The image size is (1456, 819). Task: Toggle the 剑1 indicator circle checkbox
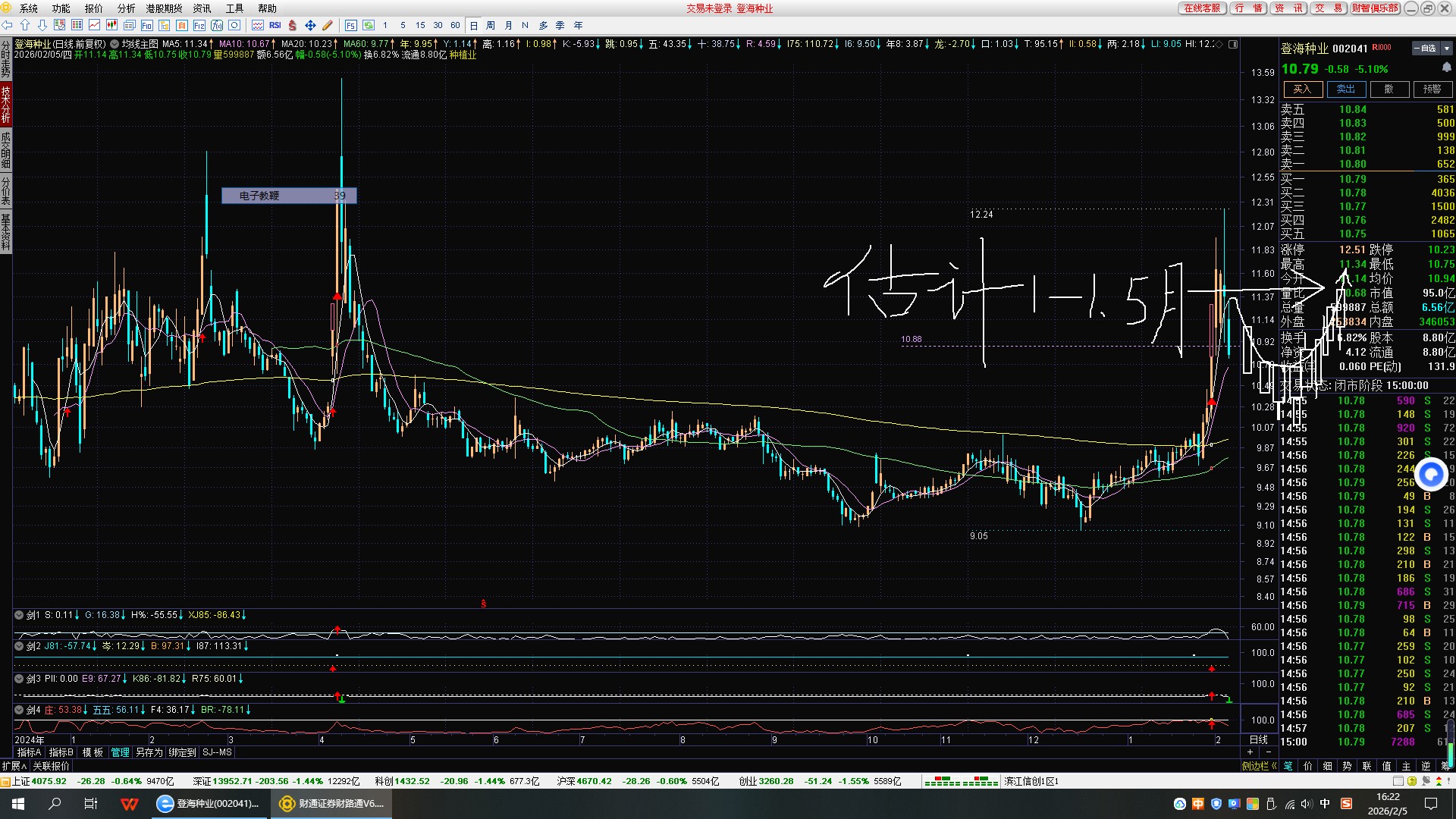[x=20, y=615]
